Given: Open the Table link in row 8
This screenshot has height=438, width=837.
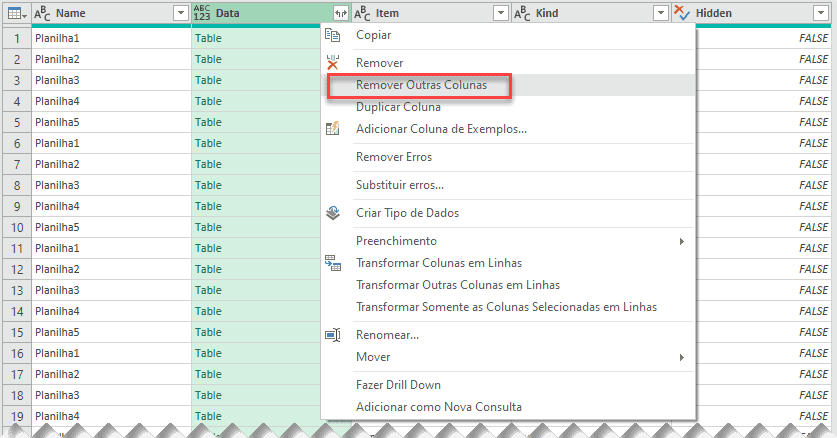Looking at the screenshot, I should (208, 185).
